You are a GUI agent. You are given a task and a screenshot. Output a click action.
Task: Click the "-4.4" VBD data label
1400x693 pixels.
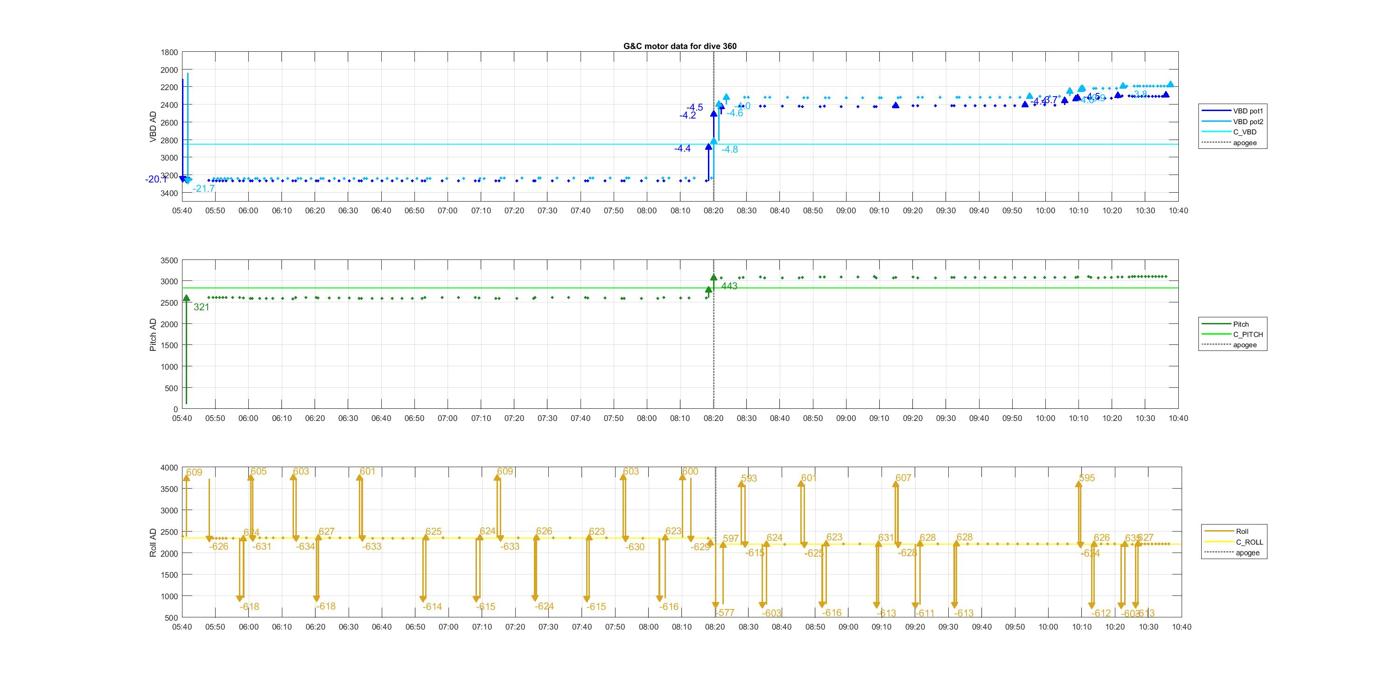682,149
